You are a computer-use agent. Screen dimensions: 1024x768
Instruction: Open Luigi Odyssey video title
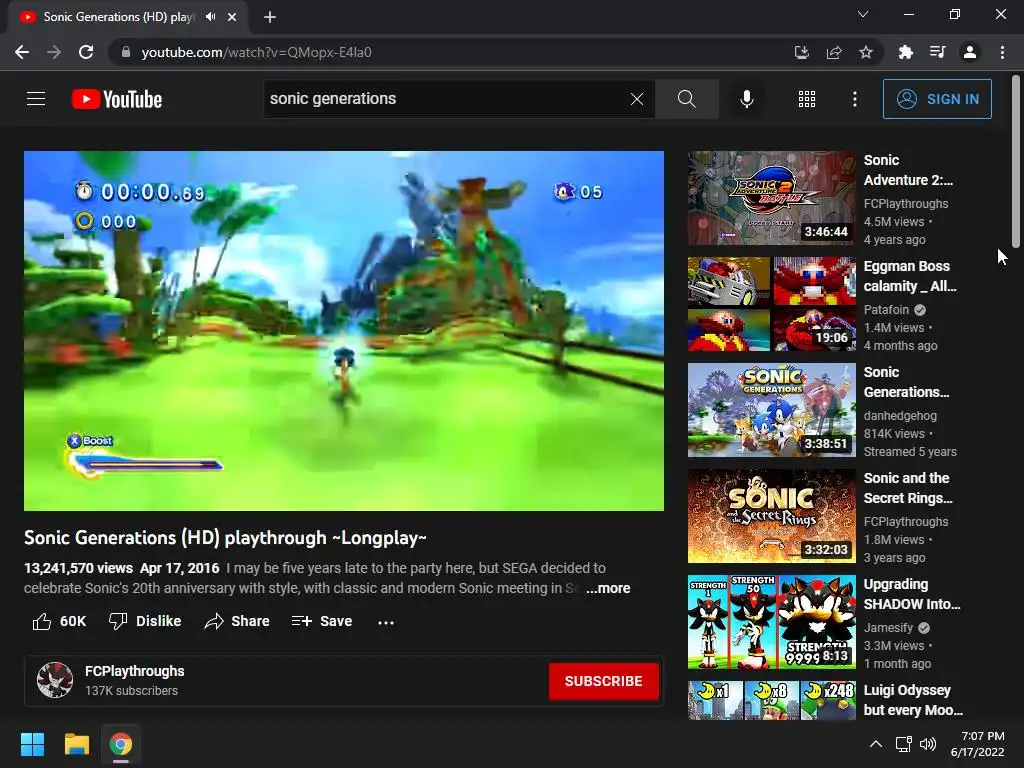pos(913,700)
